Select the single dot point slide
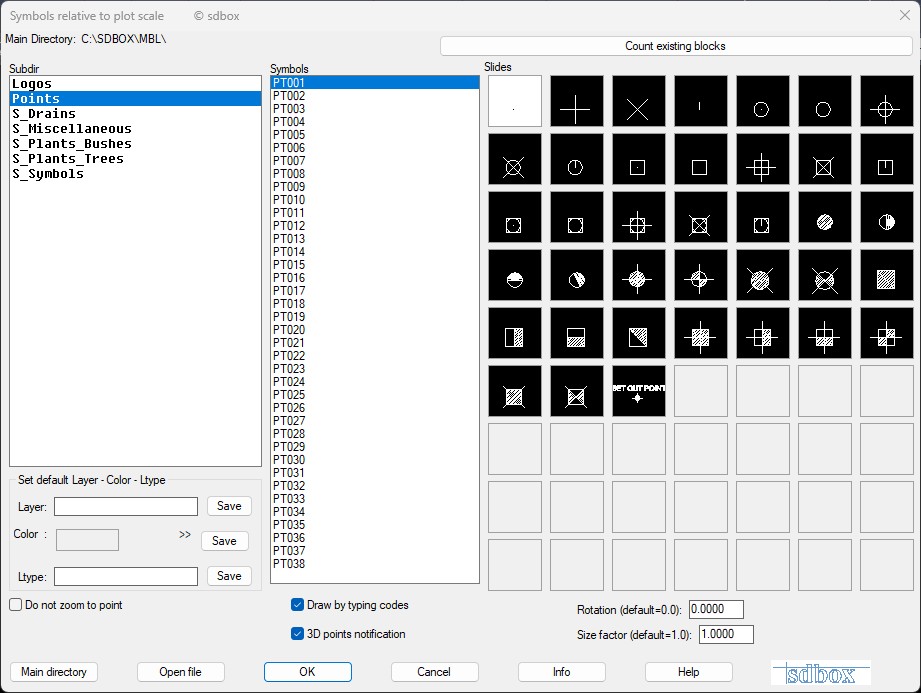This screenshot has height=693, width=921. point(515,101)
